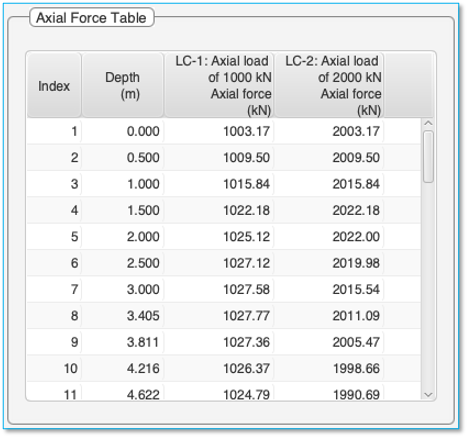The width and height of the screenshot is (468, 437).
Task: Select depth cell 1.000
Action: (x=123, y=184)
